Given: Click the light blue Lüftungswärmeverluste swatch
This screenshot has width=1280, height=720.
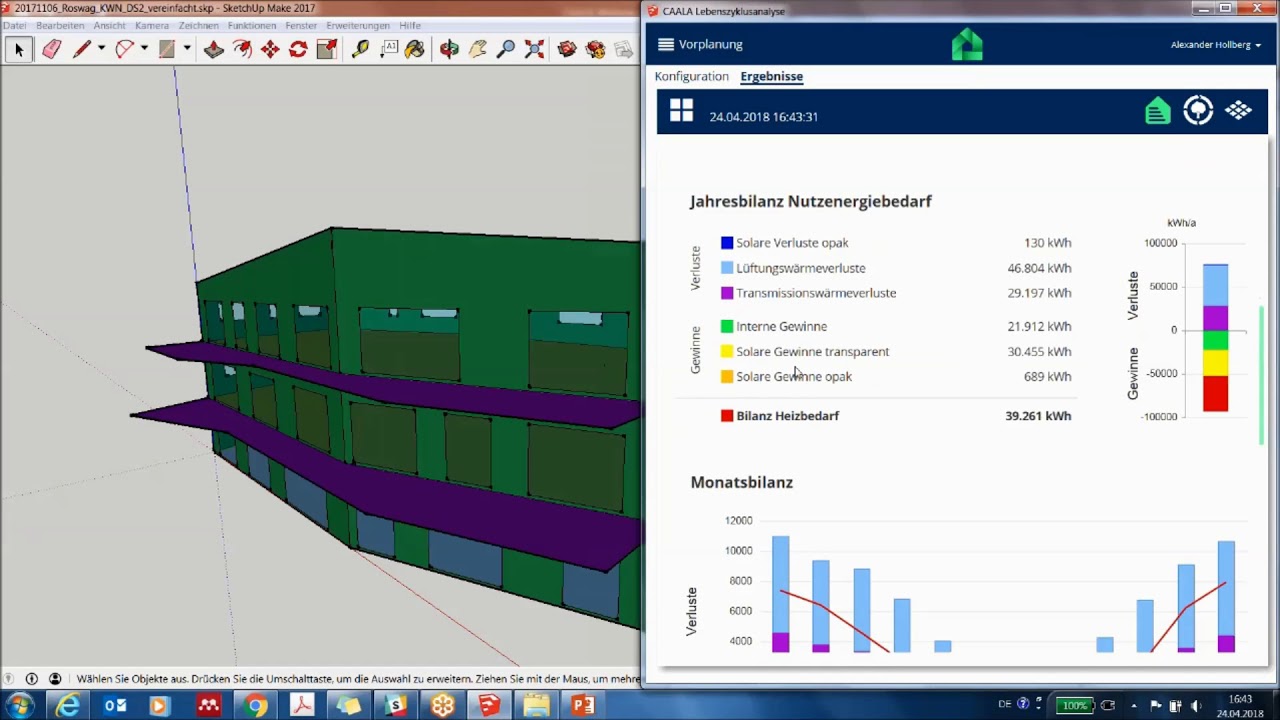Looking at the screenshot, I should (727, 268).
